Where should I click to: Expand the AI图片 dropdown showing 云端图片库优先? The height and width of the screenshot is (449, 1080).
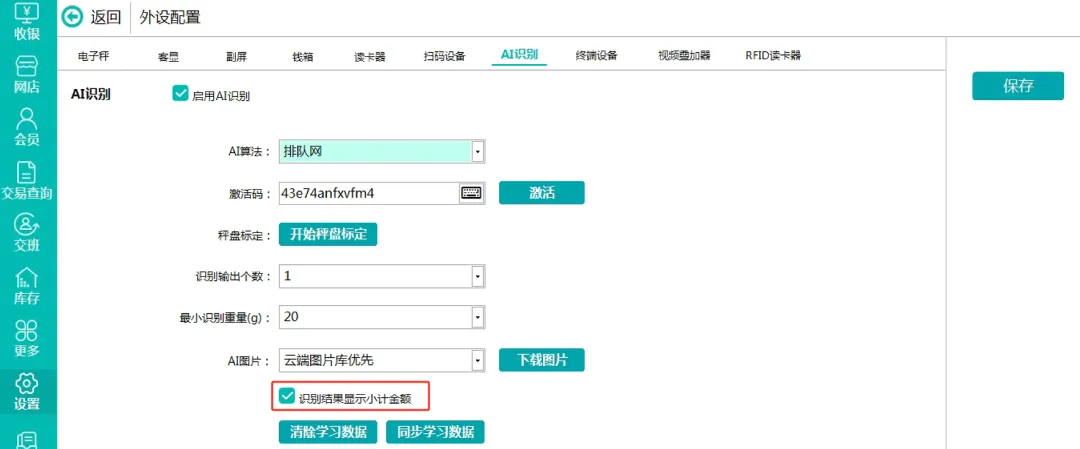(x=477, y=359)
